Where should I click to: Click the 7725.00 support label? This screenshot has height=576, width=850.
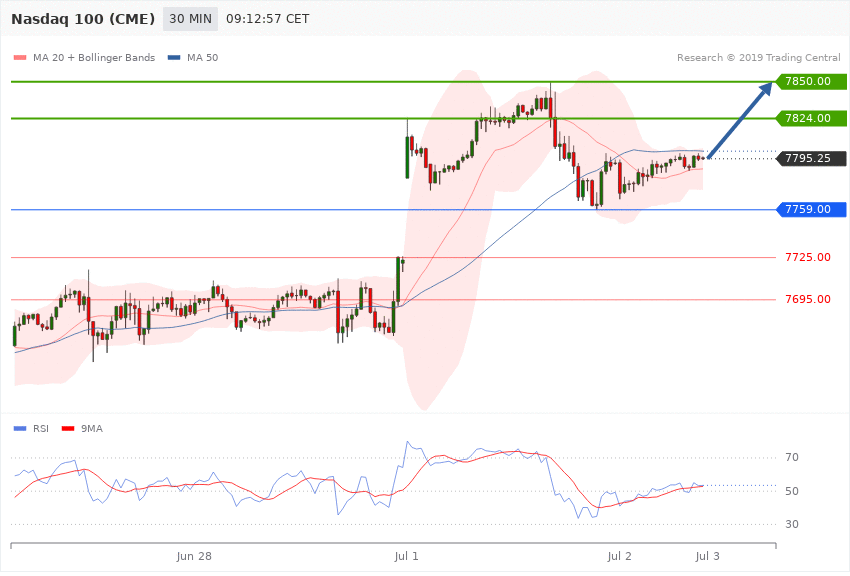808,257
